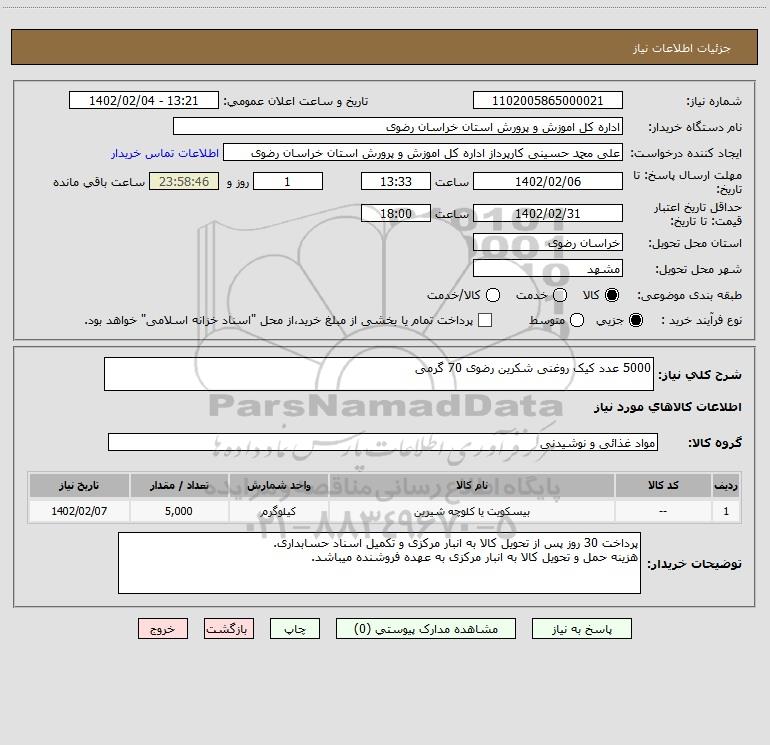This screenshot has width=770, height=745.
Task: Click the پاسخ به نیاز button
Action: (581, 629)
